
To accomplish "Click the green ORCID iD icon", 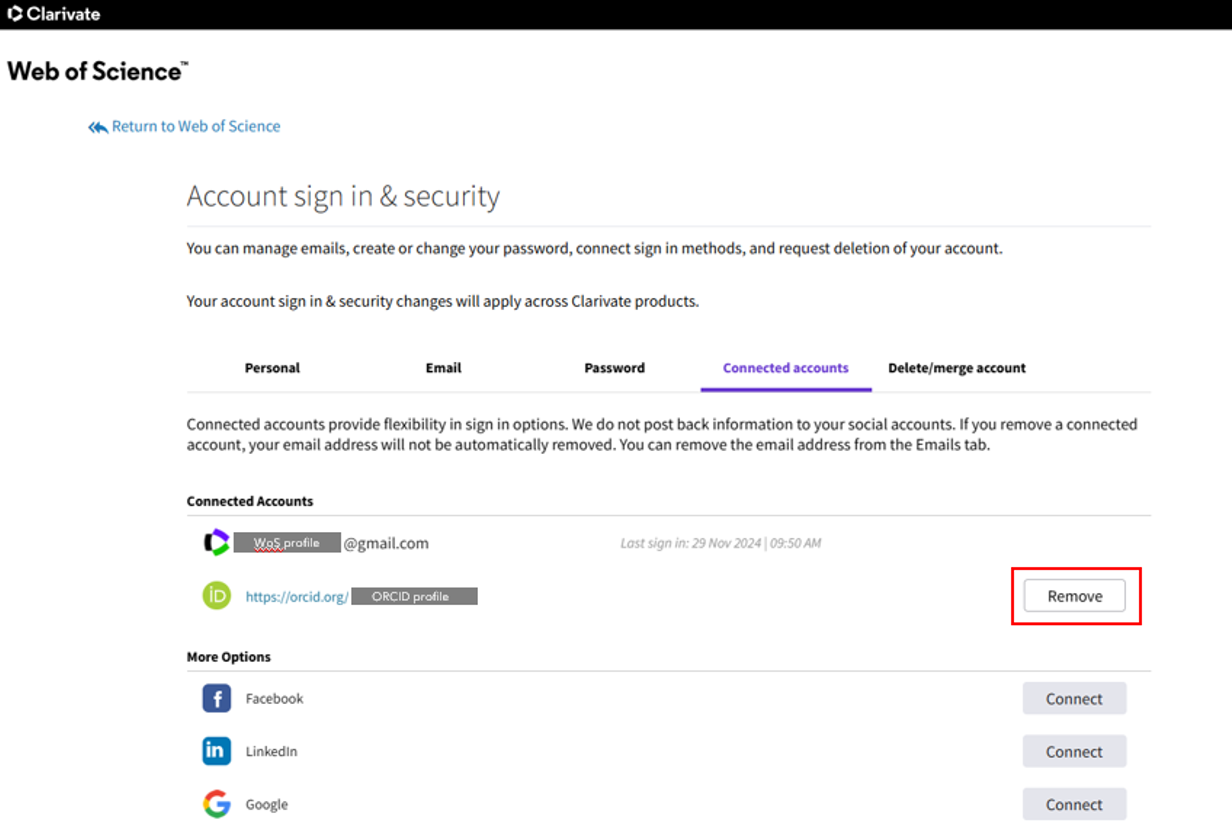I will tap(216, 596).
